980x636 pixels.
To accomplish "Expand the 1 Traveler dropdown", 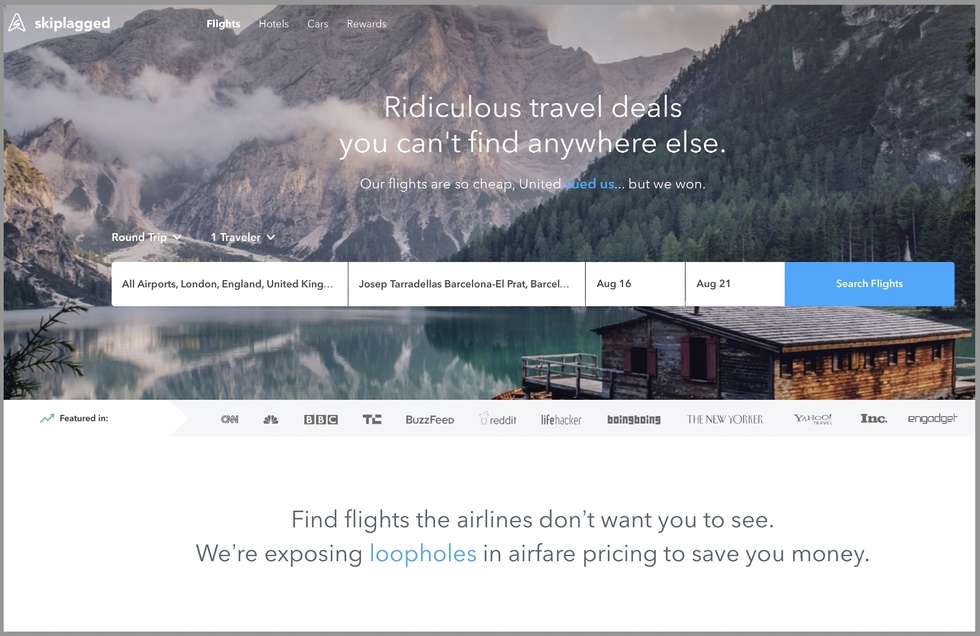I will [x=242, y=237].
